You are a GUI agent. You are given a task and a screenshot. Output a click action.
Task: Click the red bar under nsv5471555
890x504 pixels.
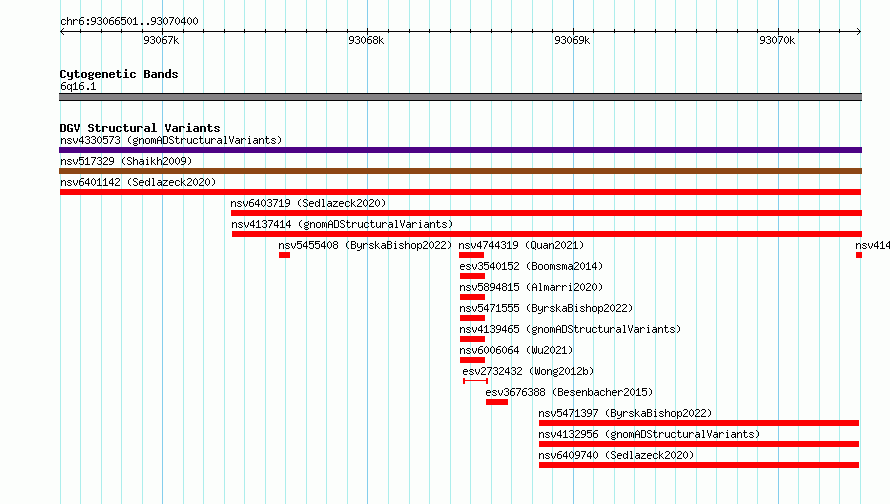pos(472,318)
